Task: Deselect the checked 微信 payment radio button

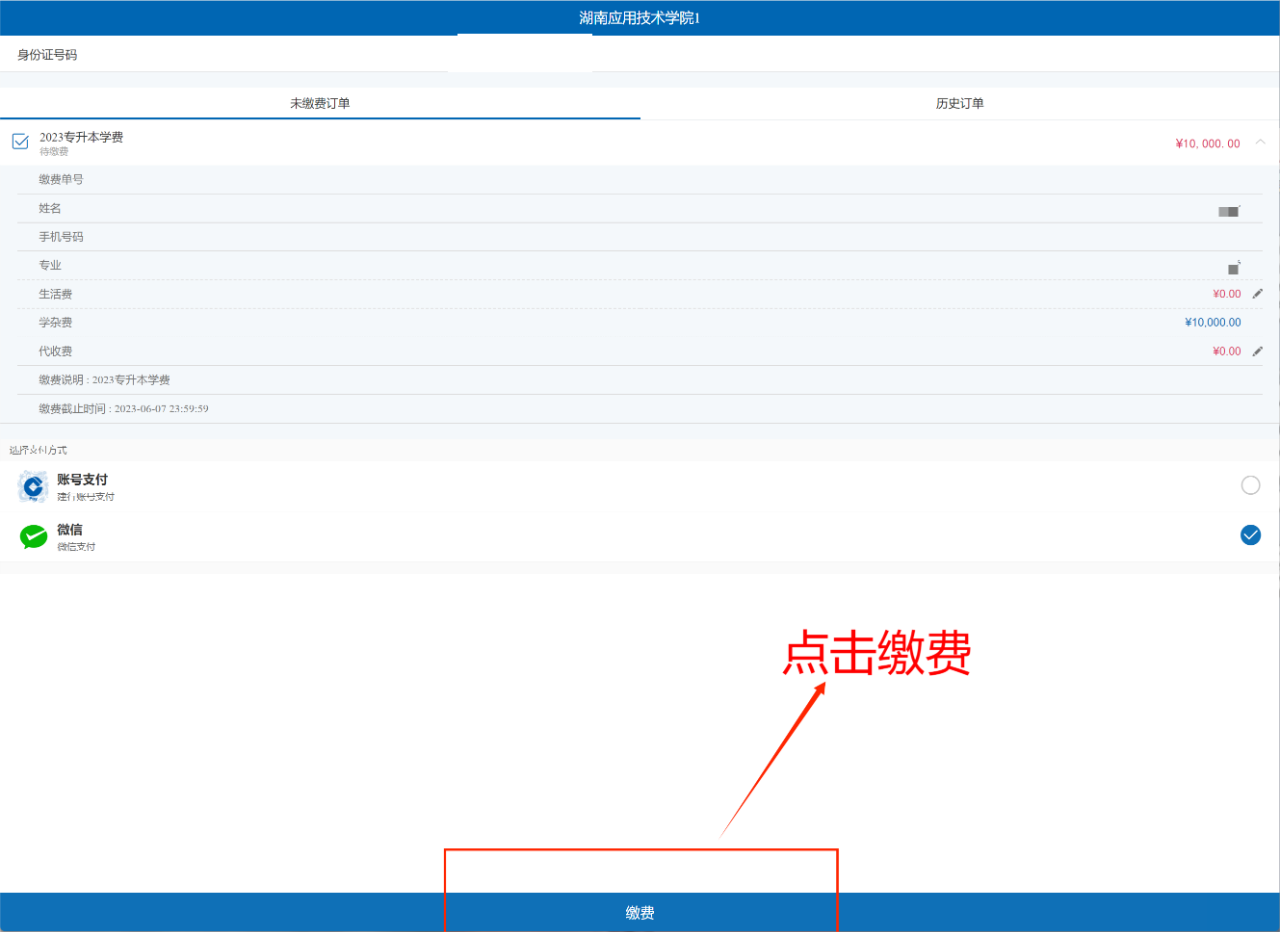Action: tap(1250, 535)
